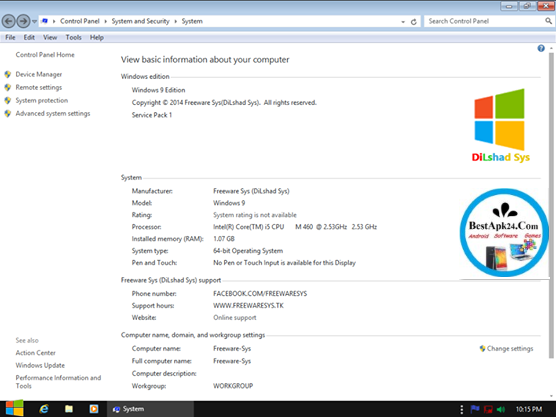Screen dimensions: 556x417
Task: Open the Tools menu
Action: [x=73, y=37]
